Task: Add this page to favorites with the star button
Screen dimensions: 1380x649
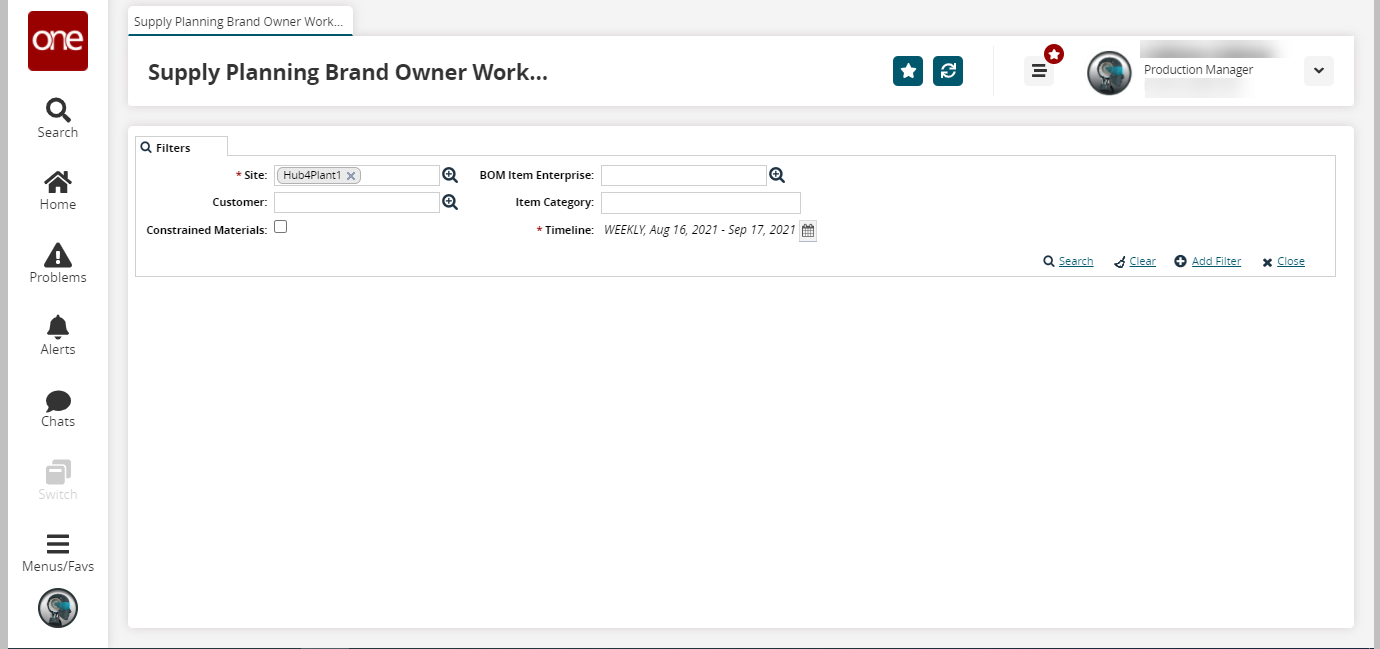Action: [x=908, y=71]
